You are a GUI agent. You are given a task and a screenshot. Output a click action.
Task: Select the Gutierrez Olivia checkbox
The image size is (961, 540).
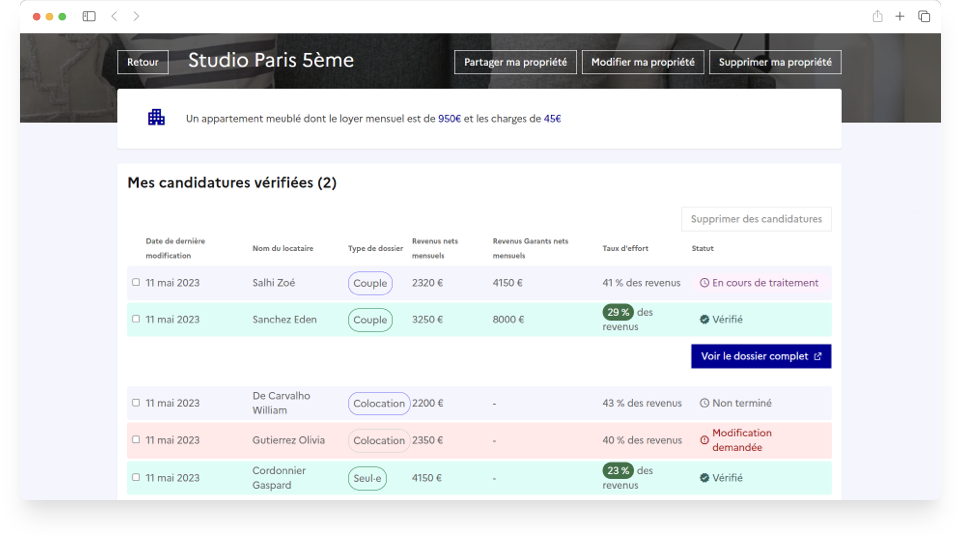136,439
